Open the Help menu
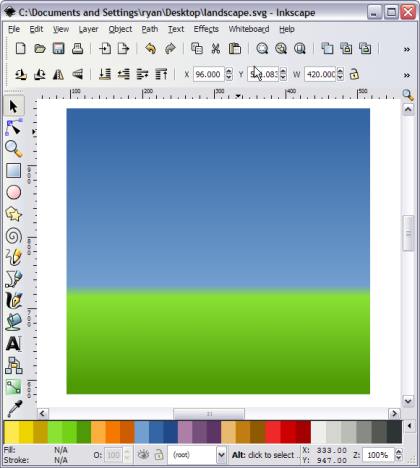 click(x=287, y=29)
